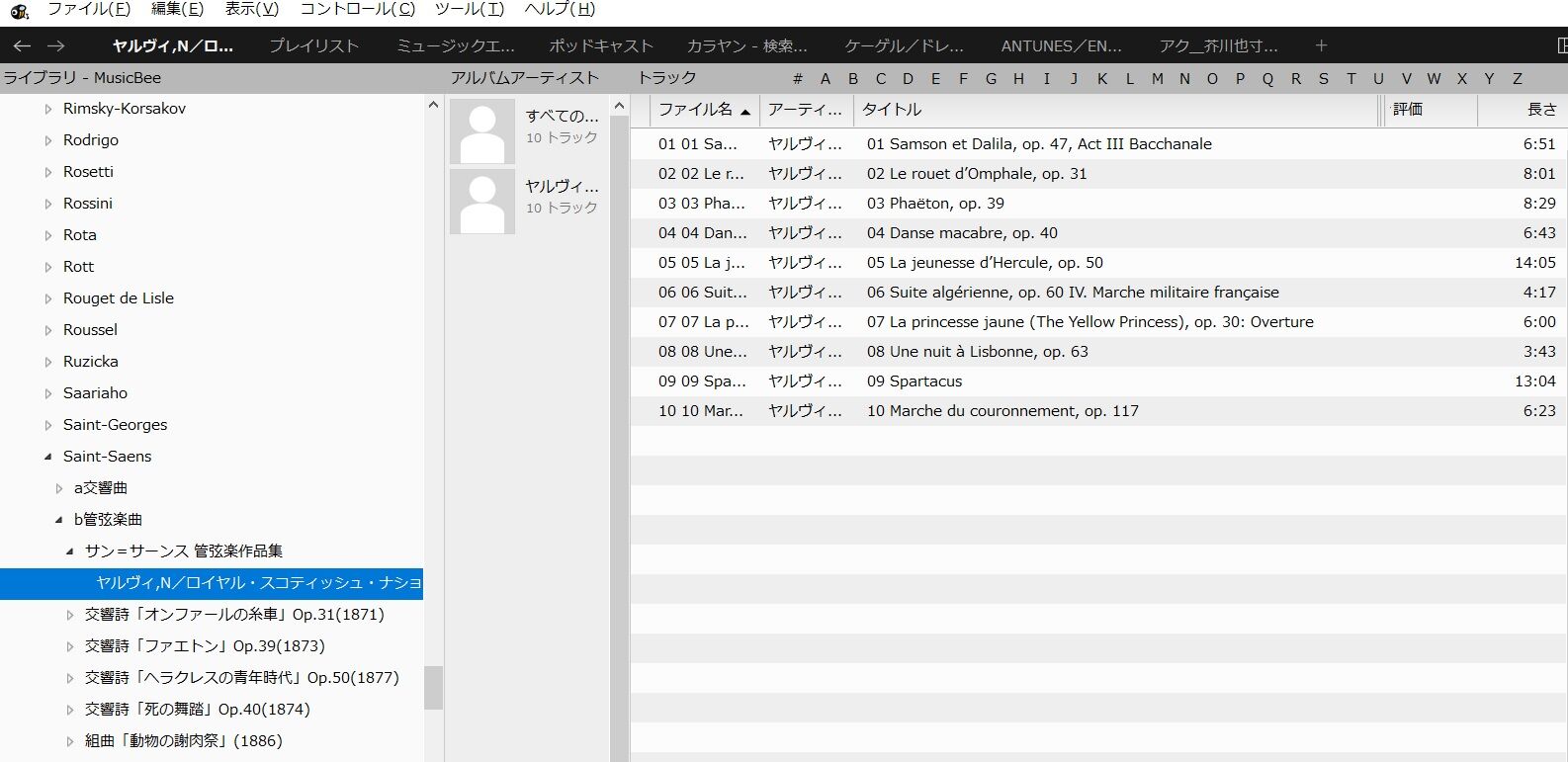Expand the a交響曲 folder
The width and height of the screenshot is (1568, 762).
click(x=59, y=488)
